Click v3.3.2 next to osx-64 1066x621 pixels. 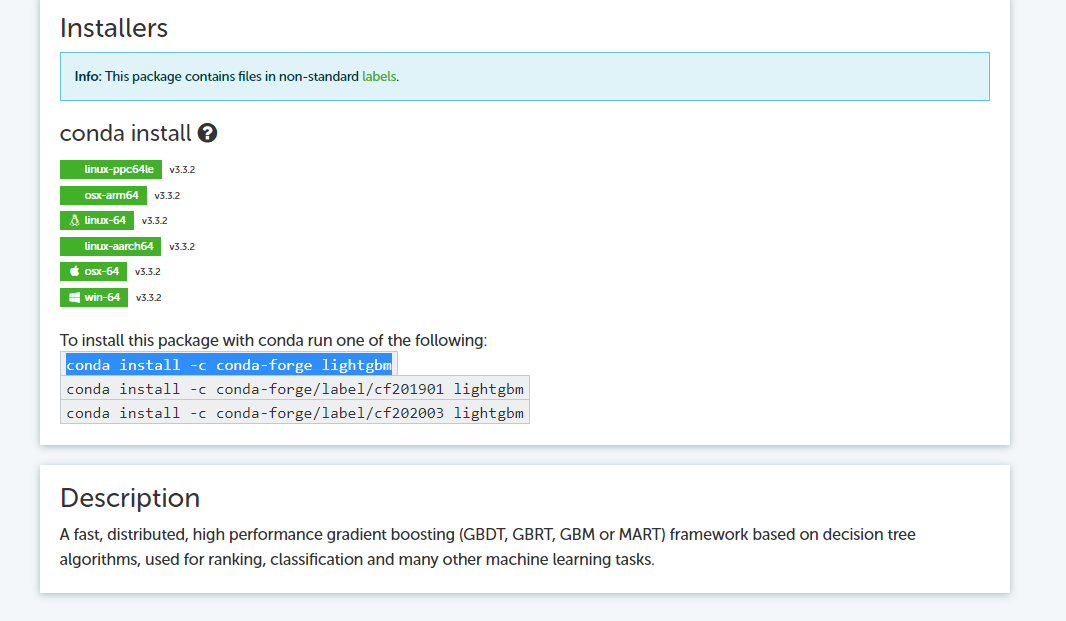pos(148,271)
